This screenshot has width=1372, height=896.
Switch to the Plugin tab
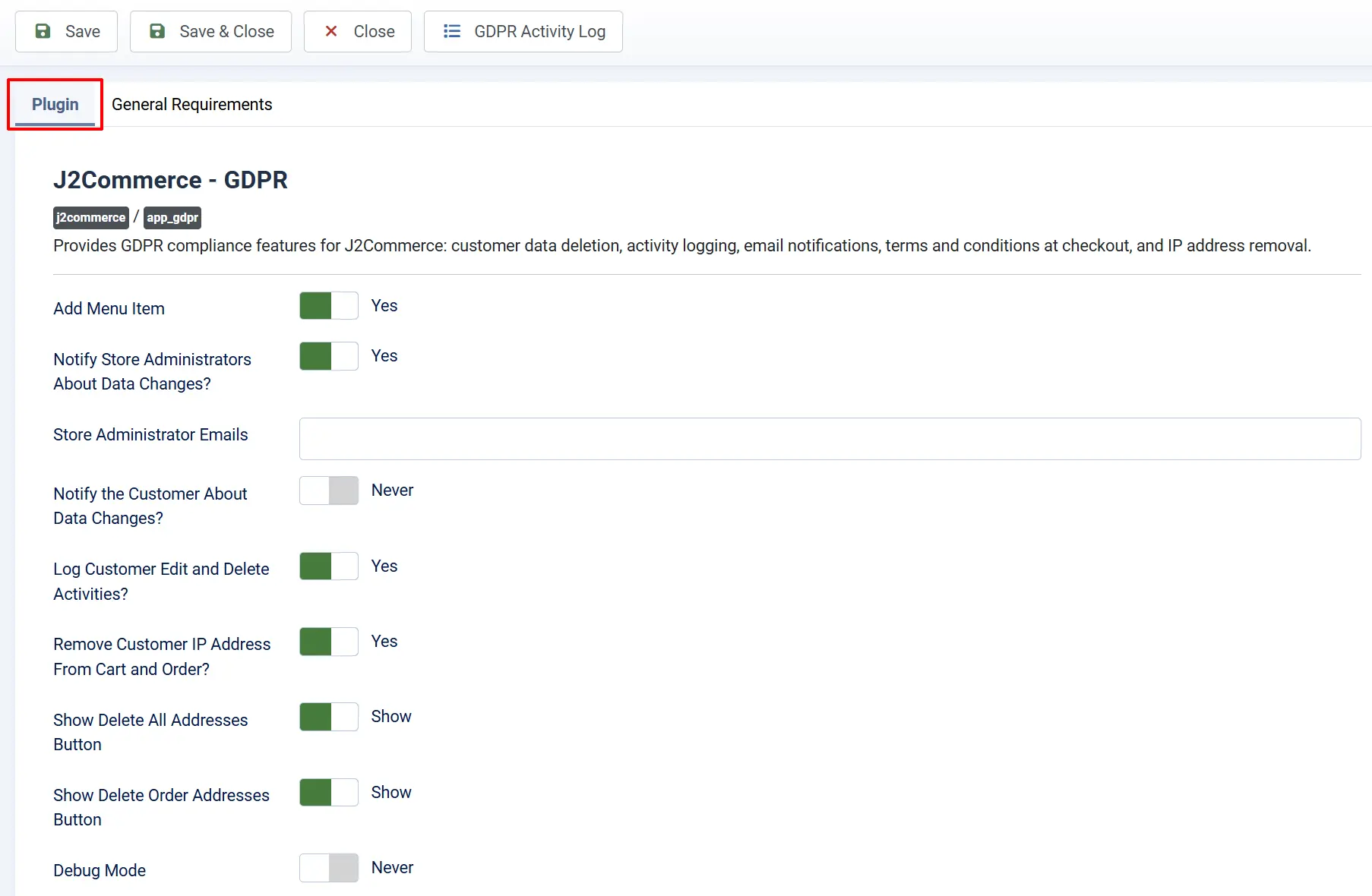pos(55,105)
